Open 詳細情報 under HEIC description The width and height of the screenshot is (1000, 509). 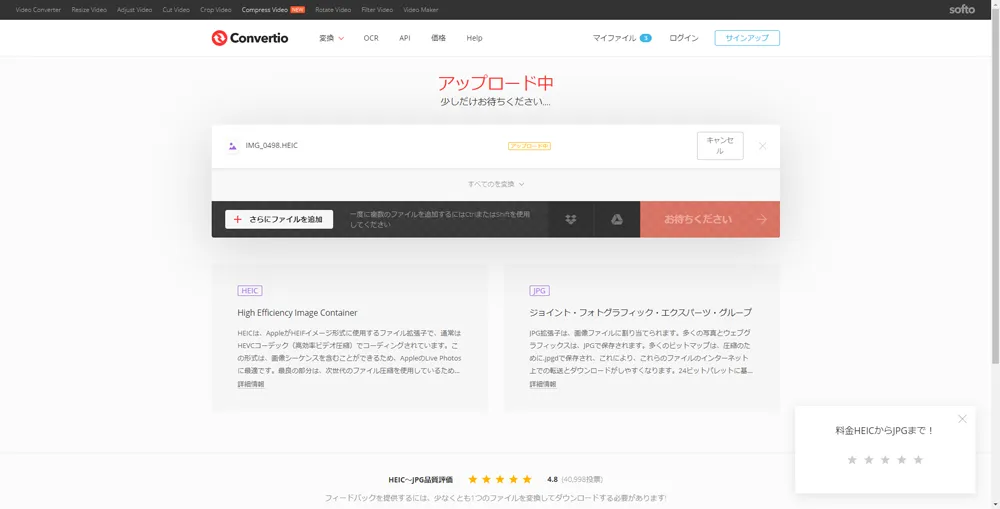(251, 385)
